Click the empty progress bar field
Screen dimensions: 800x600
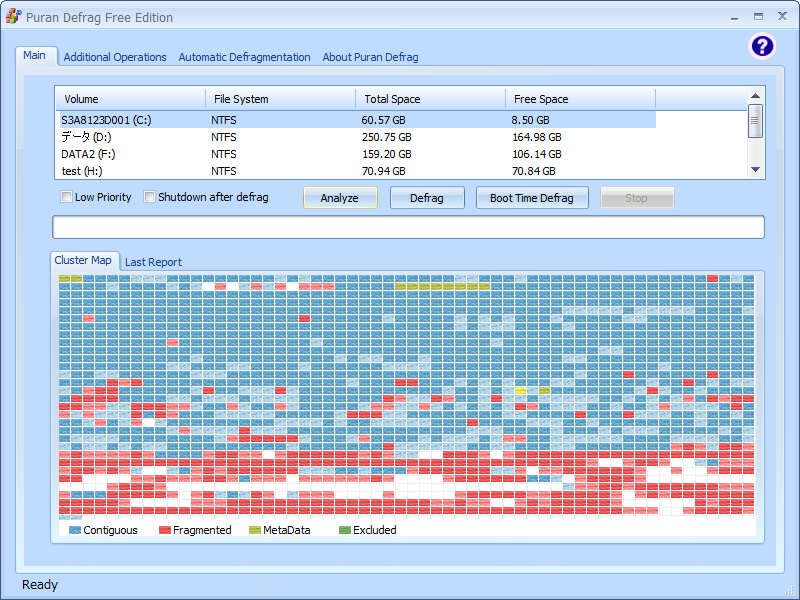[408, 227]
